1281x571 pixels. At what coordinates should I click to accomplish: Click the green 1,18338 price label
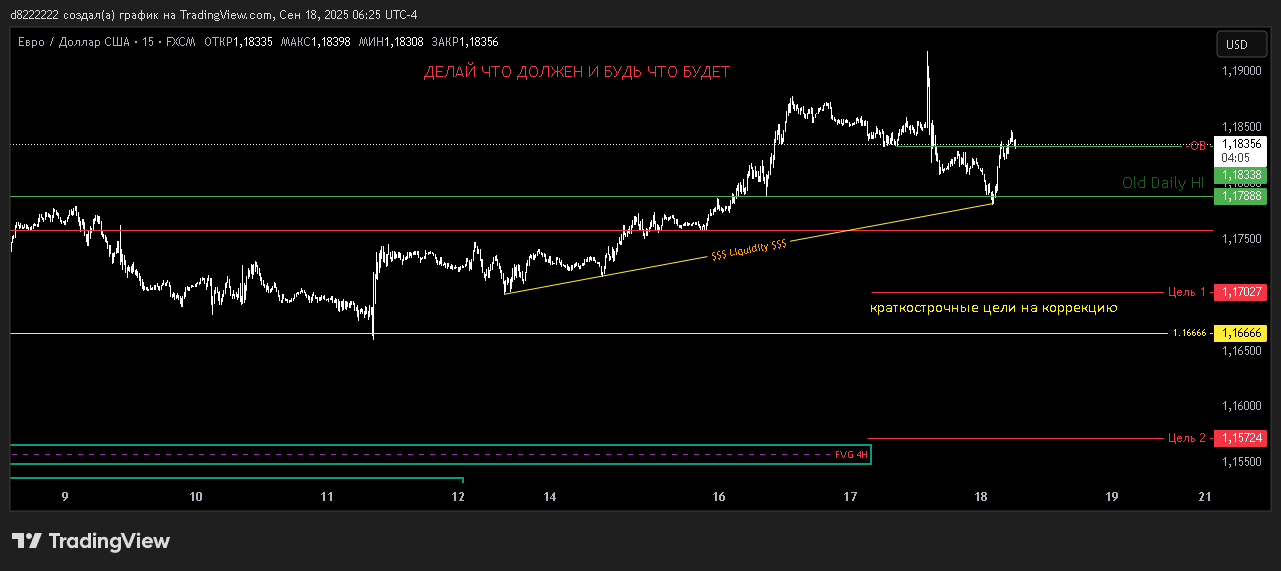1240,176
